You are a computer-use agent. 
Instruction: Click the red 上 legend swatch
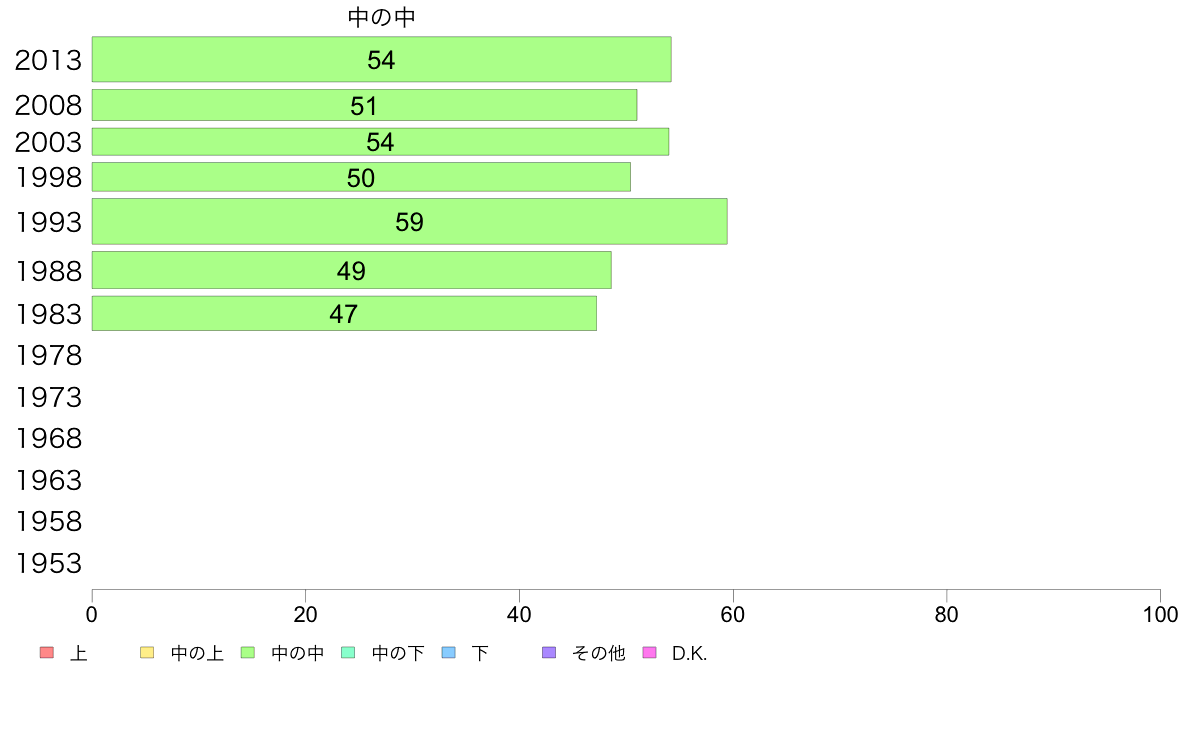click(46, 653)
